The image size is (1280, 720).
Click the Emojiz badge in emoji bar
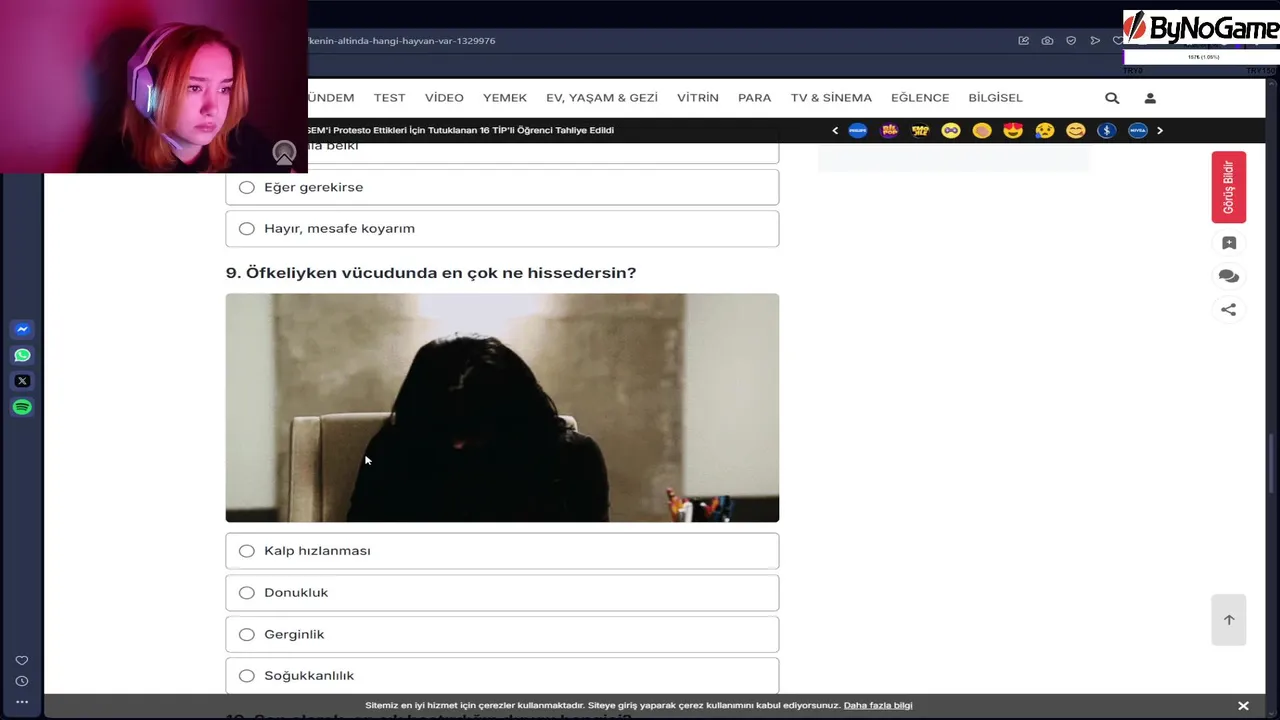point(920,130)
